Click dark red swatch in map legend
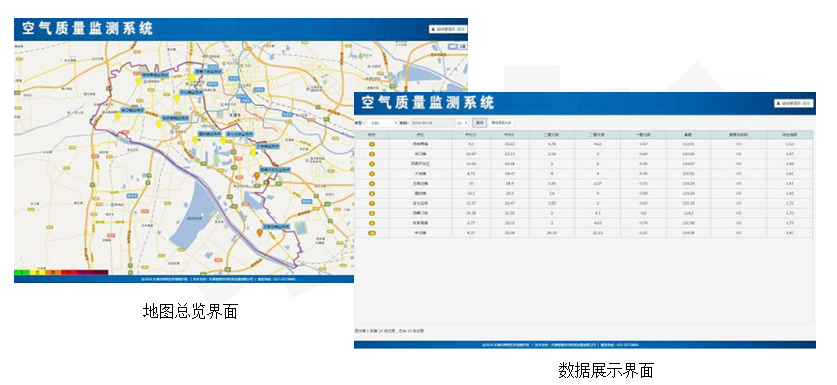The height and width of the screenshot is (385, 837). [100, 272]
